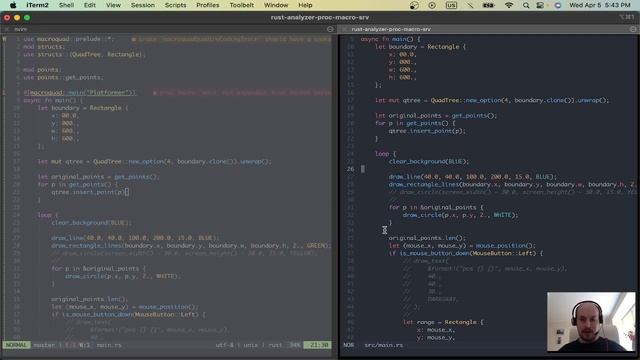Open the US keyboard input source menu

[451, 5]
